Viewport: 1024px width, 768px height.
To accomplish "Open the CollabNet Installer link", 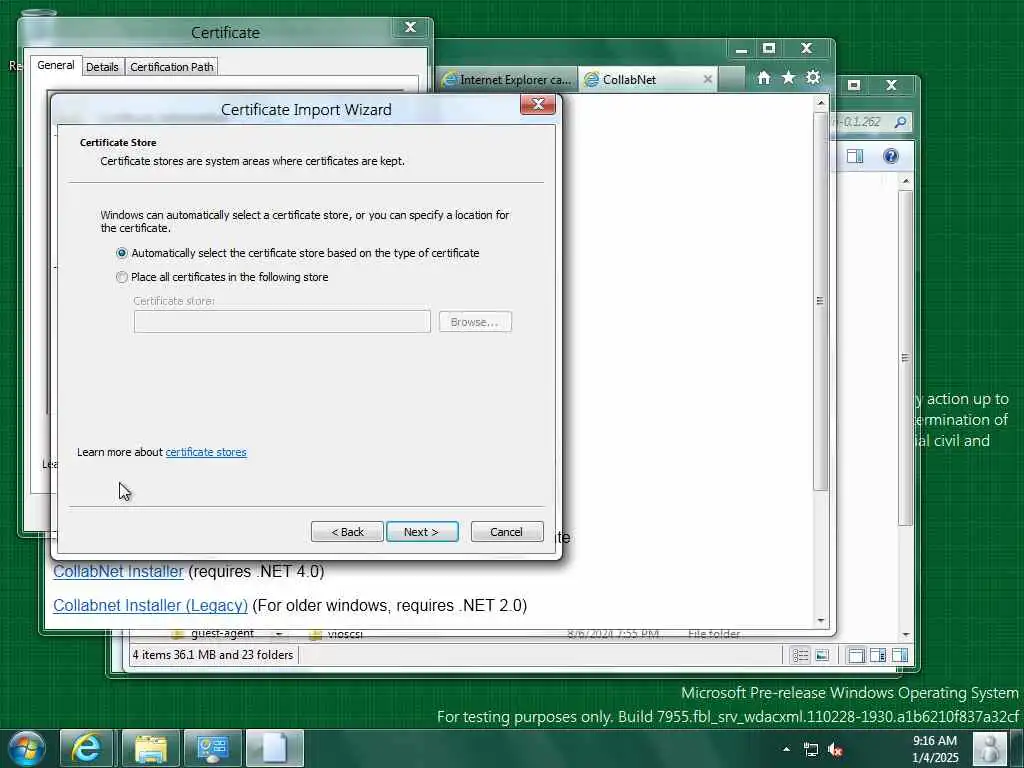I will [x=118, y=571].
